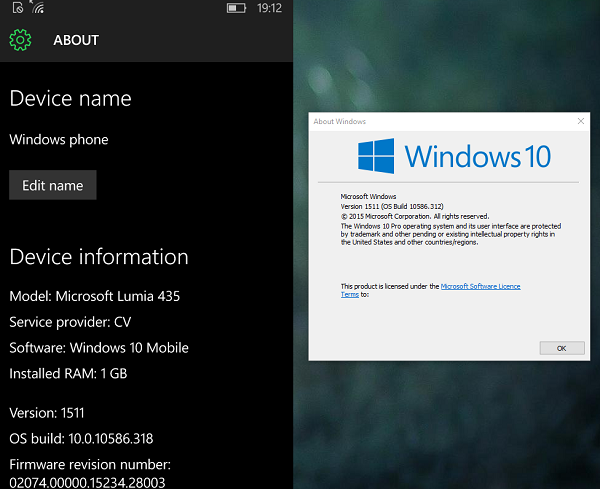Image resolution: width=600 pixels, height=489 pixels.
Task: Select the 2015 Microsoft Corporation copyright line
Action: click(415, 216)
